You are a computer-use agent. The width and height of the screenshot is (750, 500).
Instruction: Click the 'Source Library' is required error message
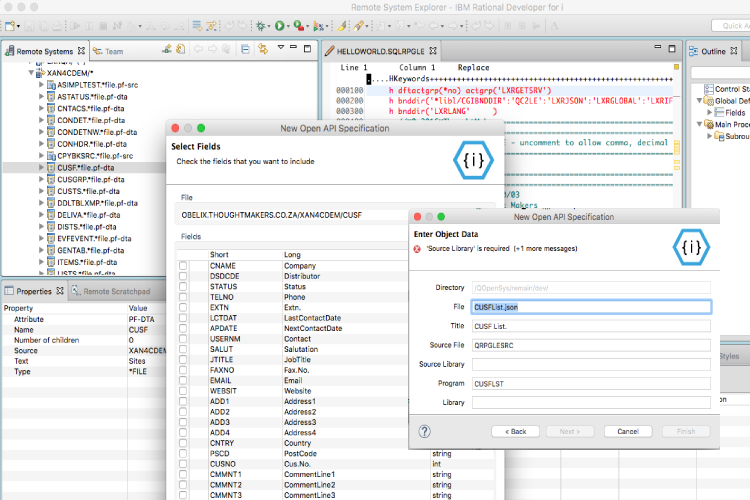(x=502, y=249)
